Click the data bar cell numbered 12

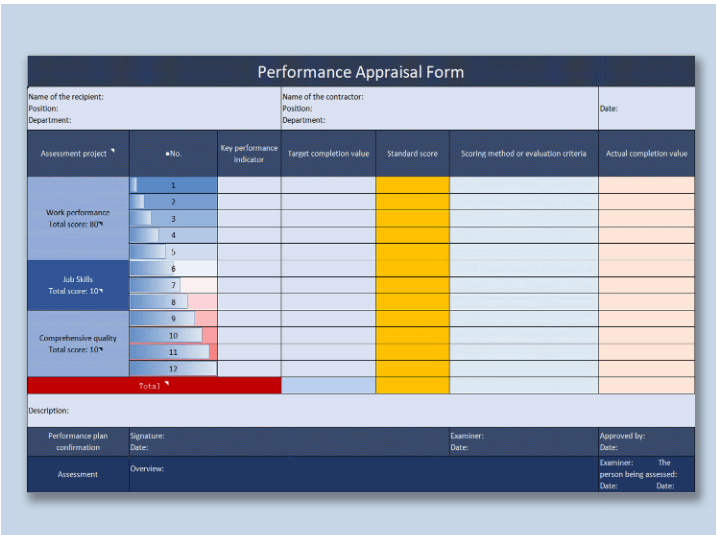click(173, 369)
